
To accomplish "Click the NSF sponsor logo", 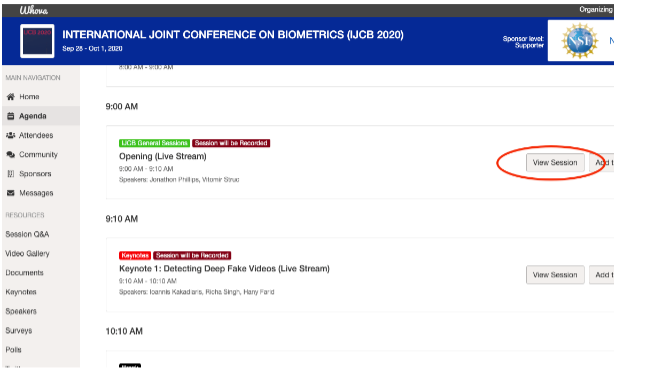I will (580, 40).
